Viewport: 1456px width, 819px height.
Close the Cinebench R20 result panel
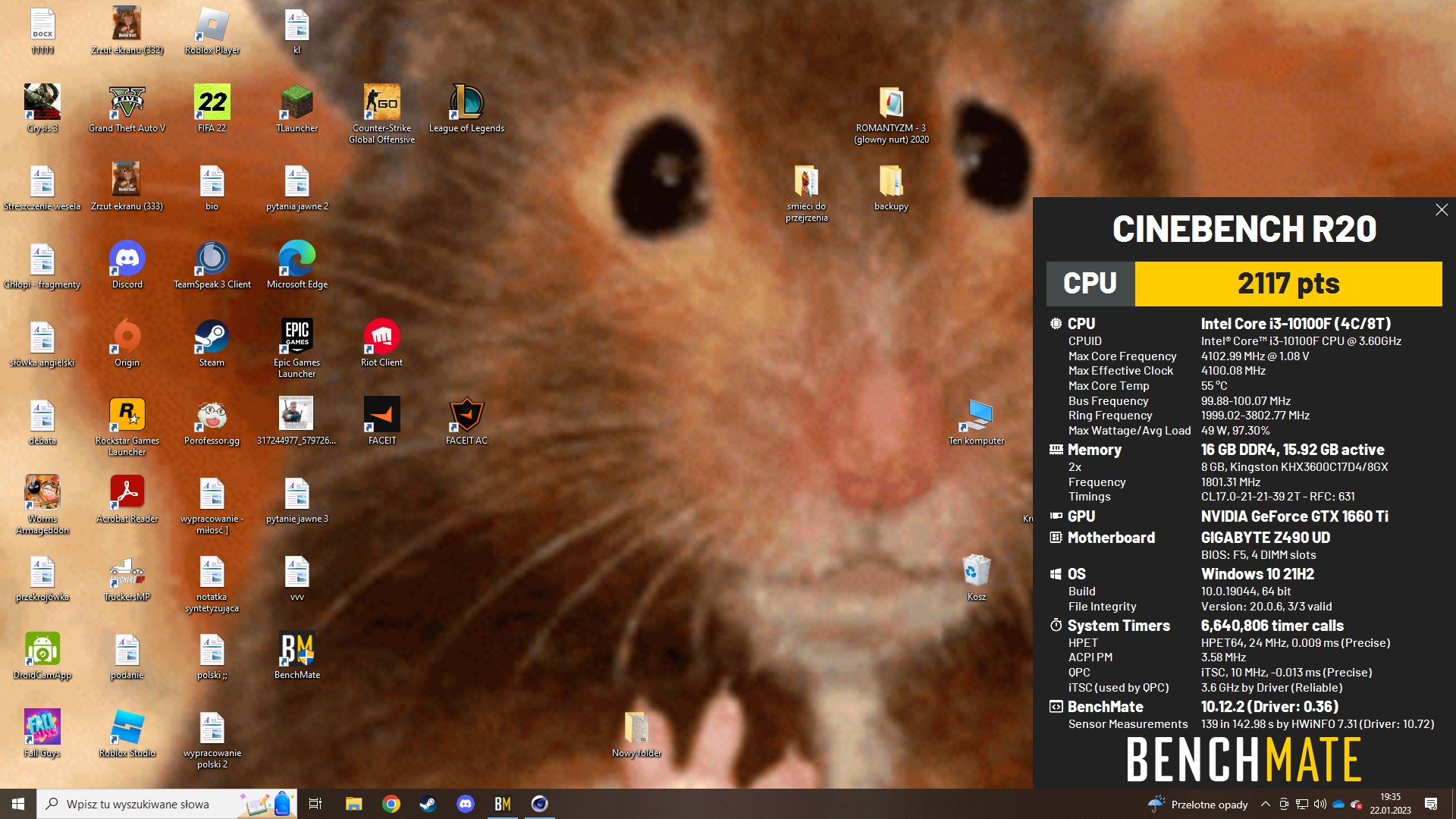tap(1442, 210)
